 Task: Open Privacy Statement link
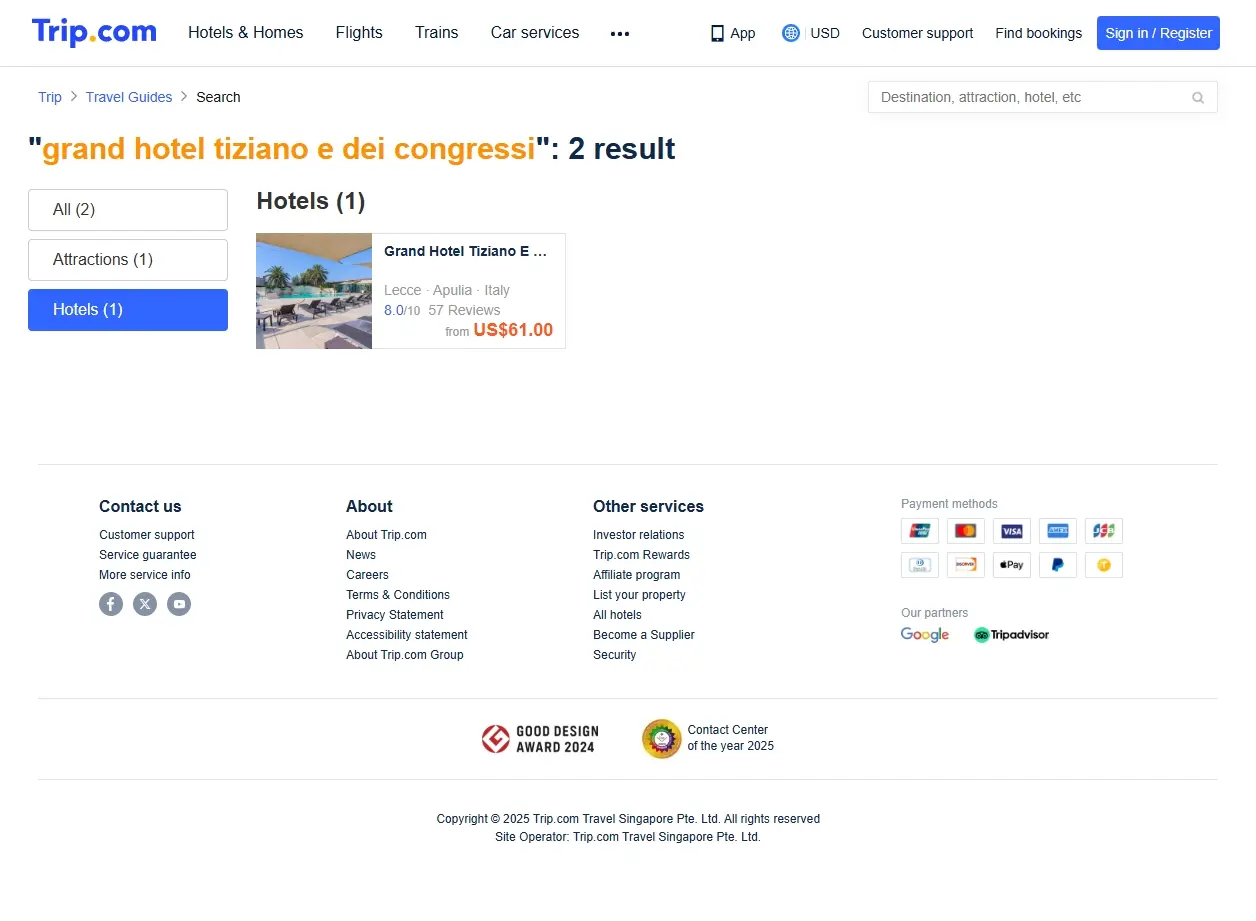click(x=395, y=615)
